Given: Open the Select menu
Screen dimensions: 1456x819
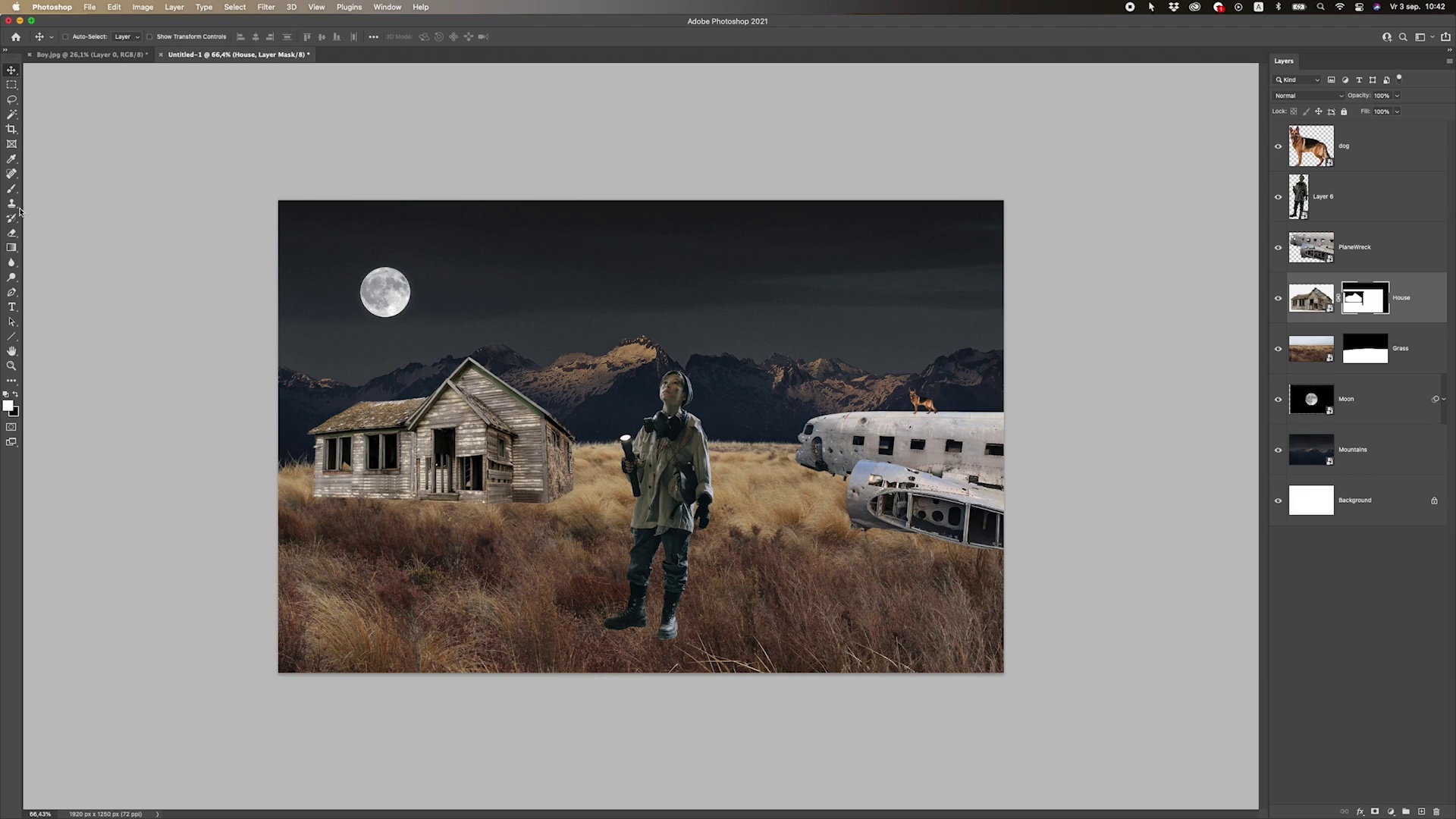Looking at the screenshot, I should (234, 7).
